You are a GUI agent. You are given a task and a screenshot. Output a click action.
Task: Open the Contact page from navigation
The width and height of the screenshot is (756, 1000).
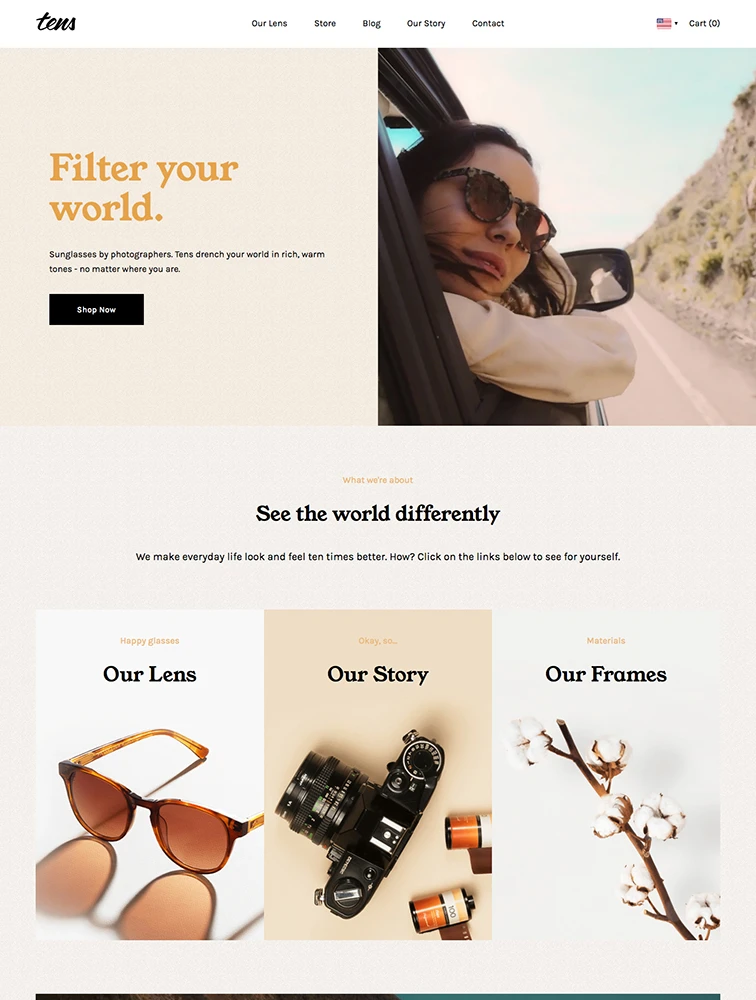pos(488,23)
